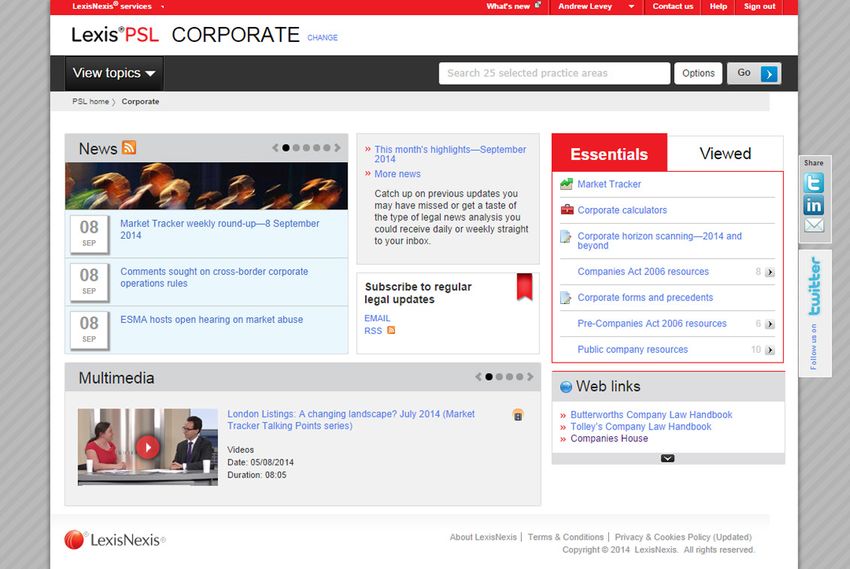The width and height of the screenshot is (850, 569).
Task: Go to previous news slide arrow
Action: (x=275, y=147)
